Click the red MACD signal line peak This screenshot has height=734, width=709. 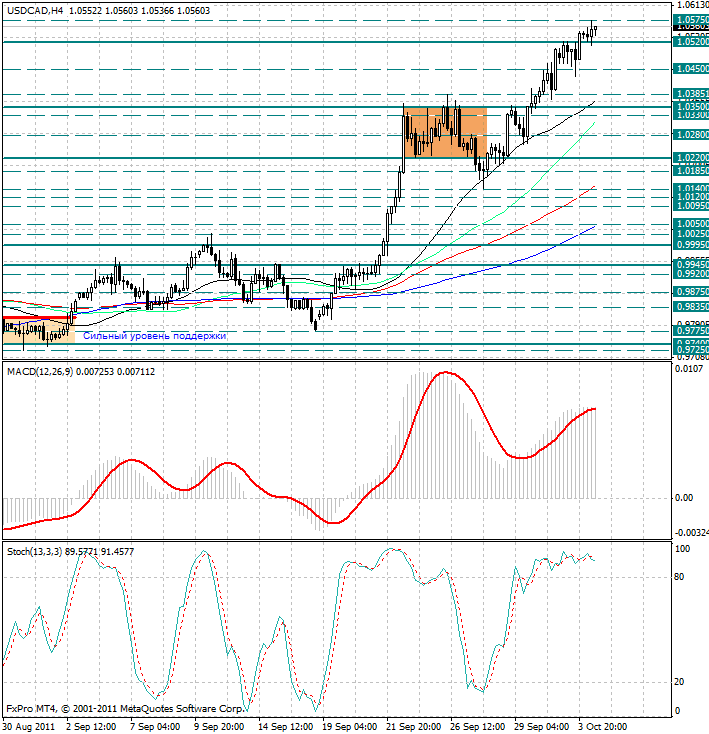[x=445, y=373]
